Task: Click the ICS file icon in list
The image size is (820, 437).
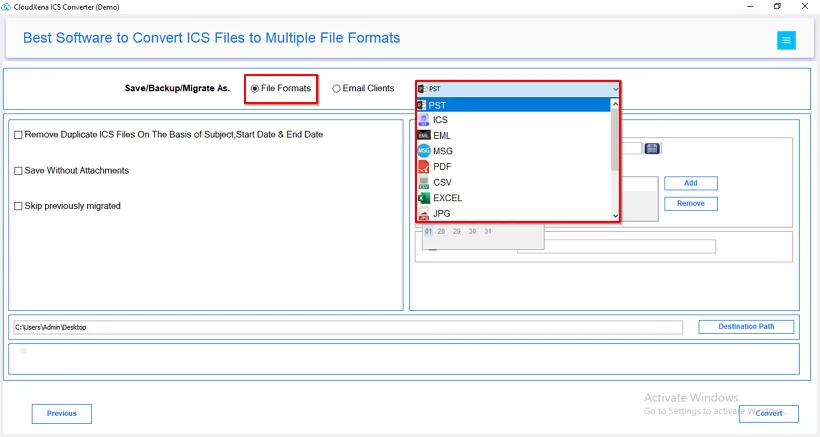Action: (x=424, y=120)
